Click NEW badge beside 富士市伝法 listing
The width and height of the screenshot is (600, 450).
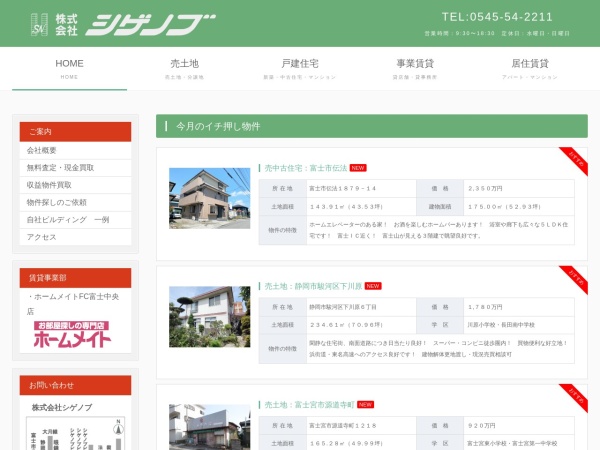click(358, 168)
